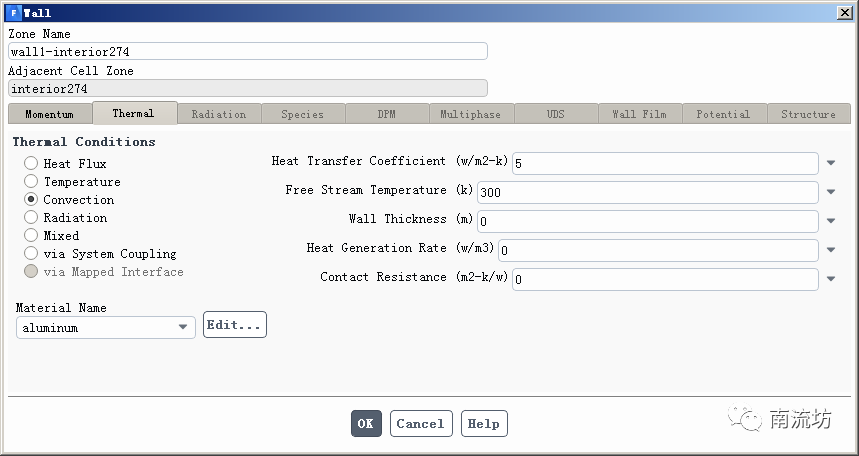859x456 pixels.
Task: Expand the Contact Resistance dropdown arrow
Action: 831,279
